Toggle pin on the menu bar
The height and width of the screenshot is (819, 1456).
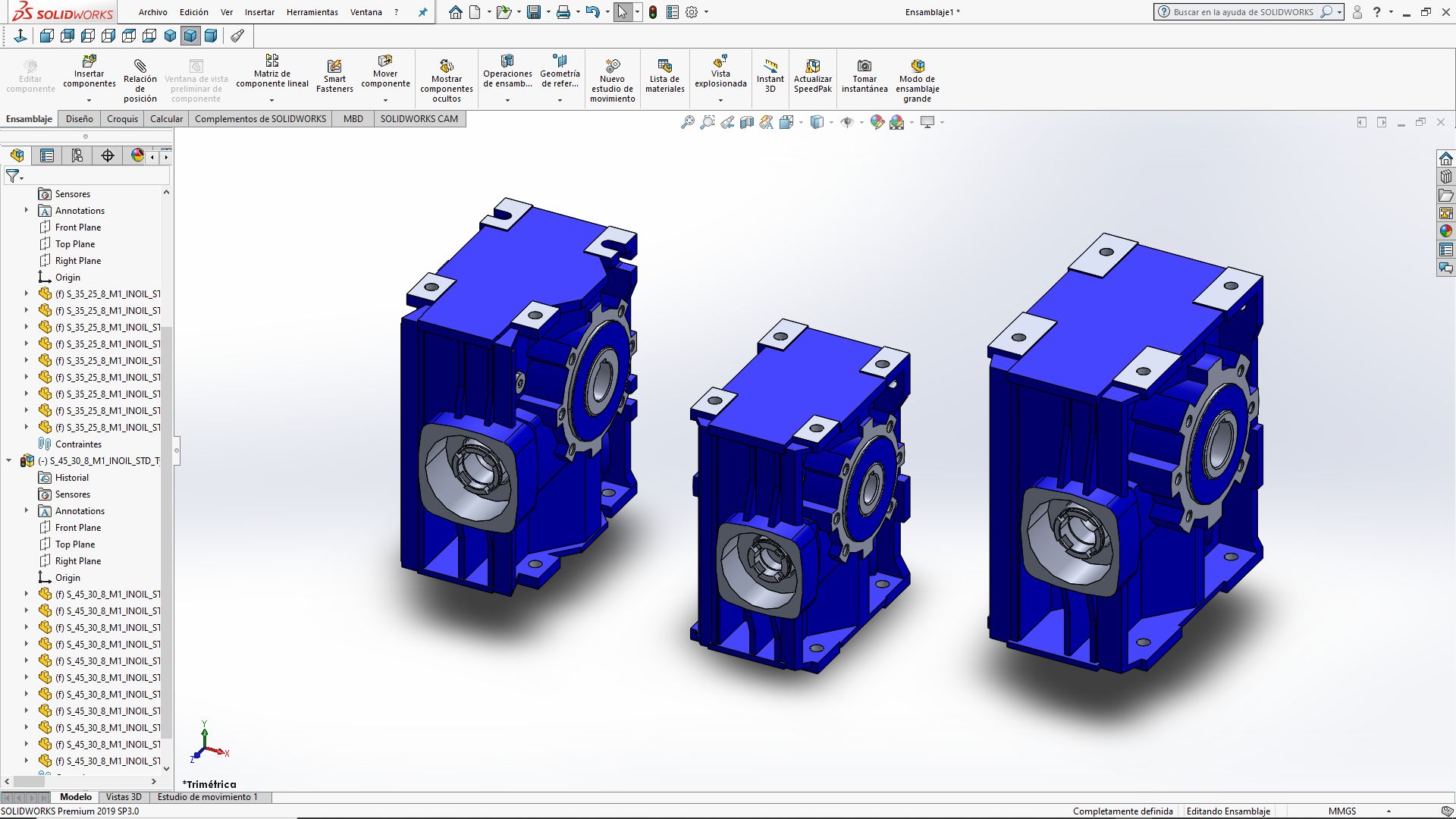pyautogui.click(x=422, y=12)
